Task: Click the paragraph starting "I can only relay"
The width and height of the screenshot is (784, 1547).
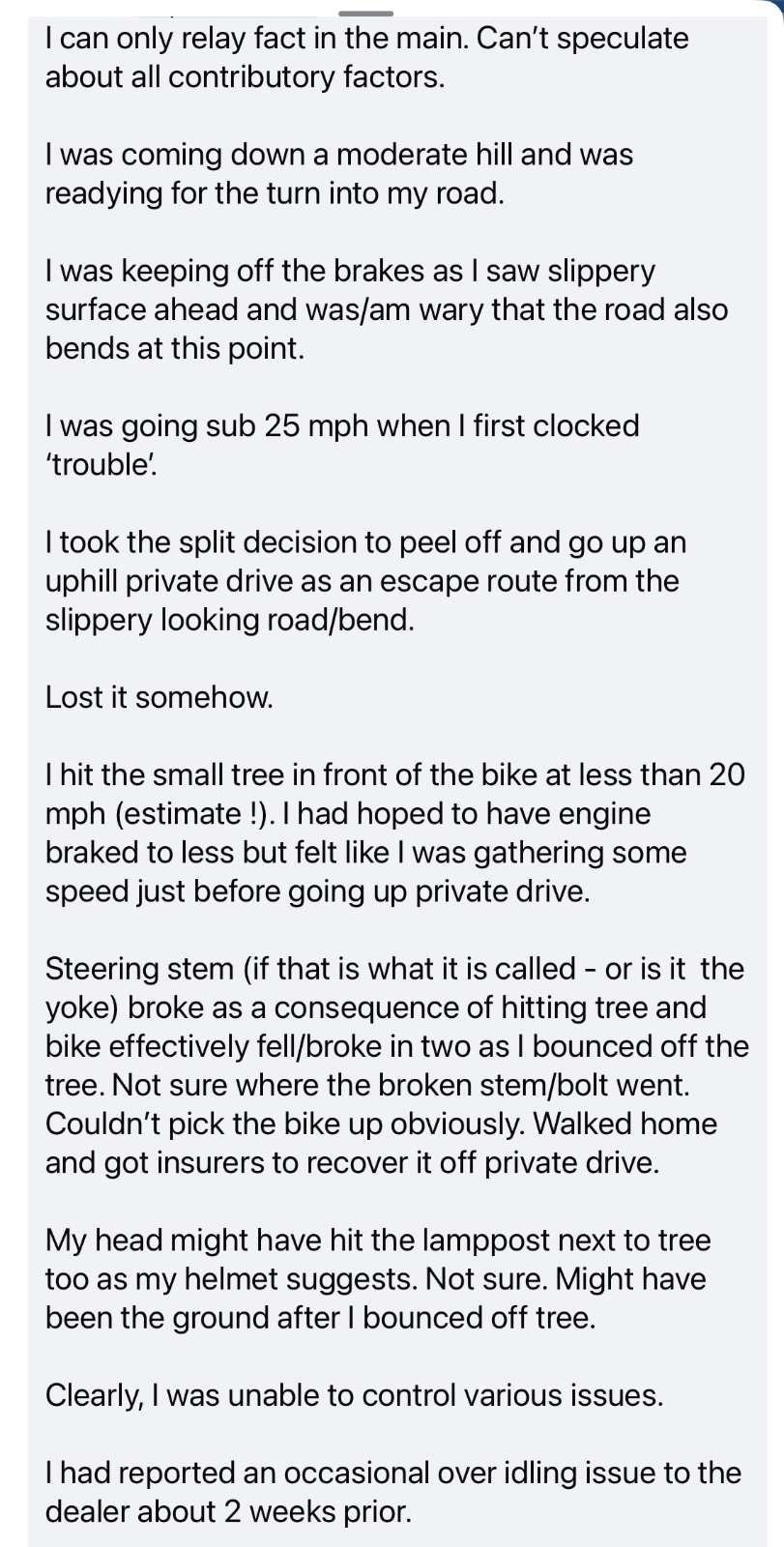Action: point(366,39)
